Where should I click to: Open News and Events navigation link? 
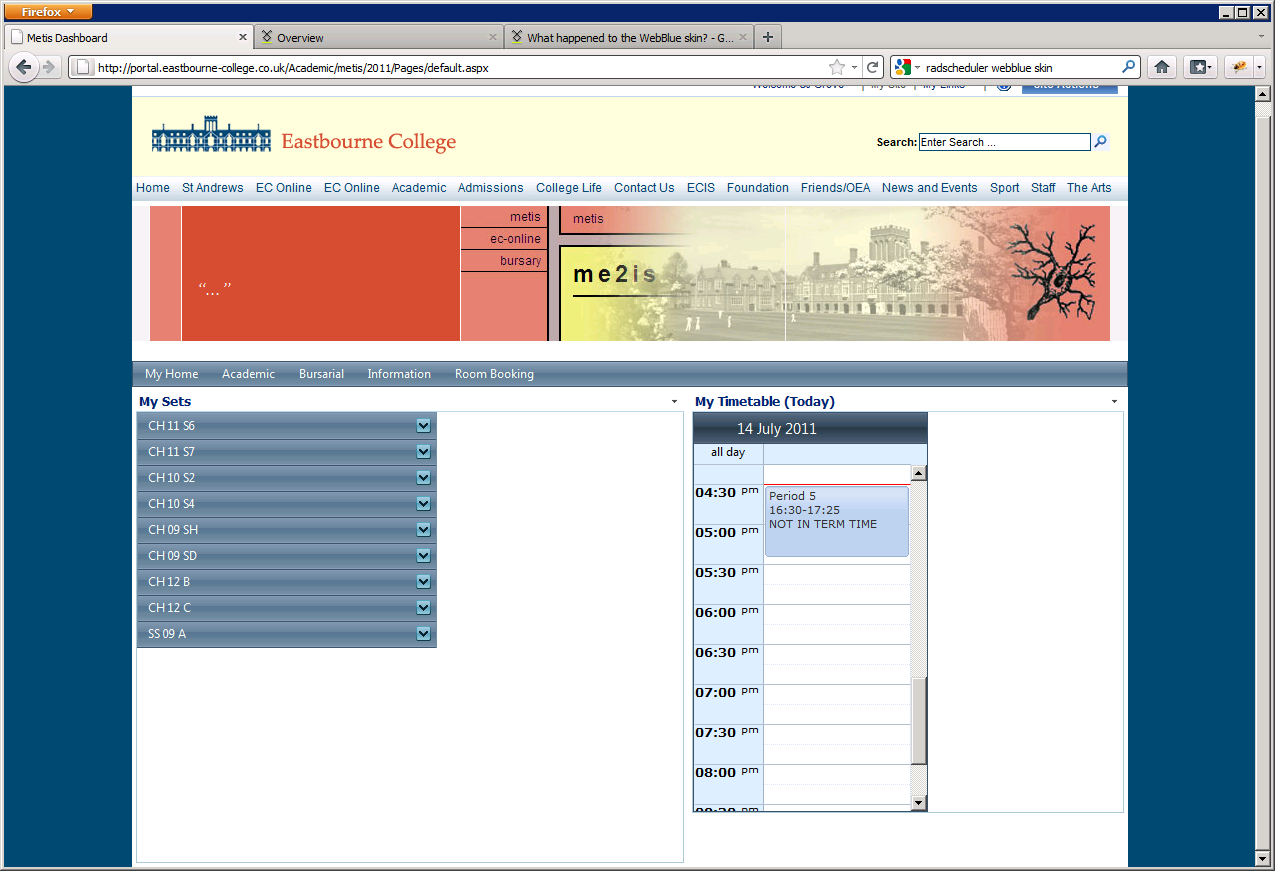[x=930, y=188]
